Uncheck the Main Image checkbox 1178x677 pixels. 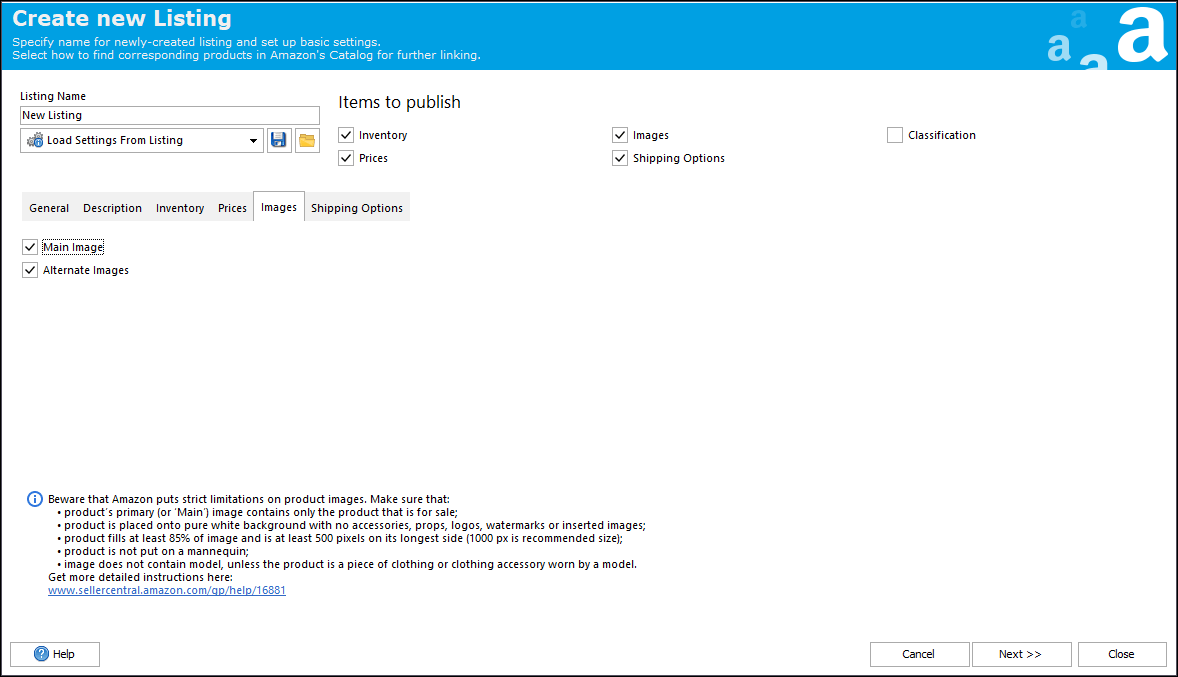[30, 247]
